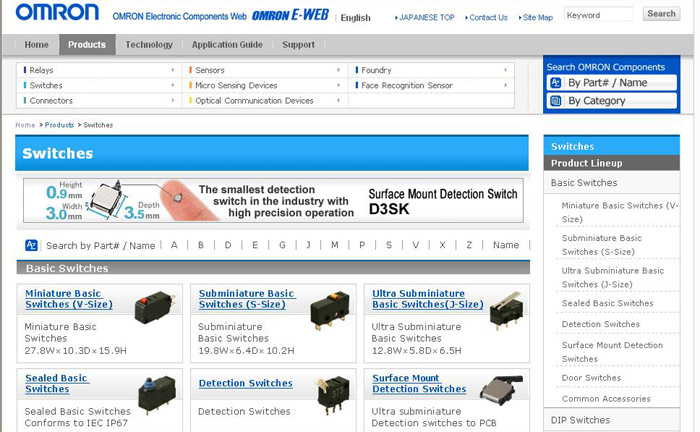Open Subminiature Basic Switches (S-Size) card link
The height and width of the screenshot is (432, 700).
click(247, 299)
